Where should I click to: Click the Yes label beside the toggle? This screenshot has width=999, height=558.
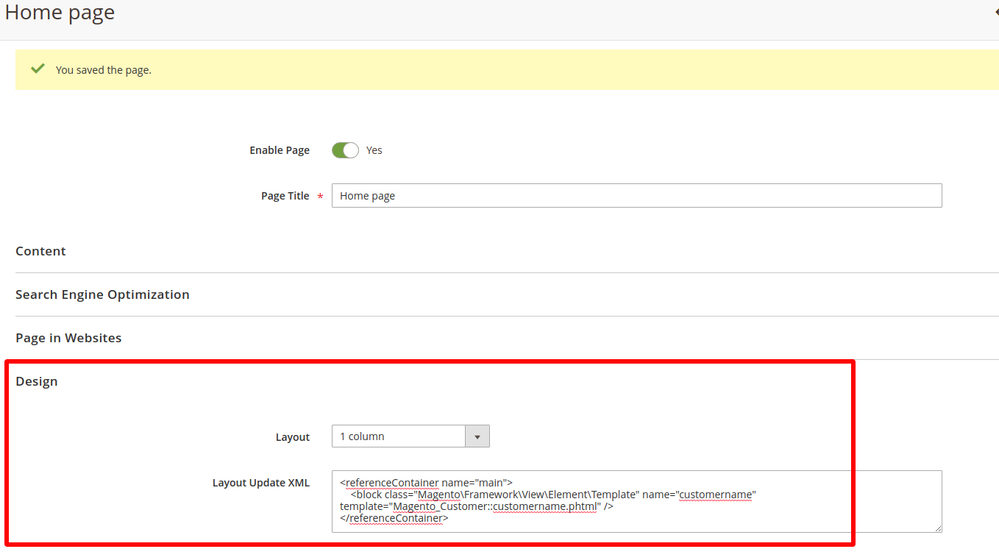pos(374,150)
